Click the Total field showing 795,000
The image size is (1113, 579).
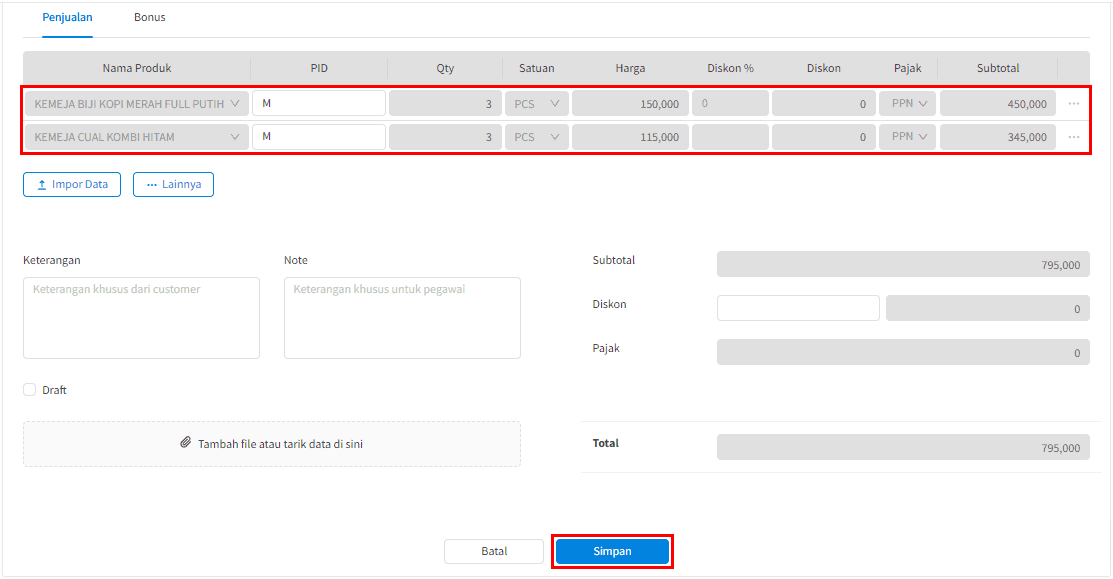904,448
